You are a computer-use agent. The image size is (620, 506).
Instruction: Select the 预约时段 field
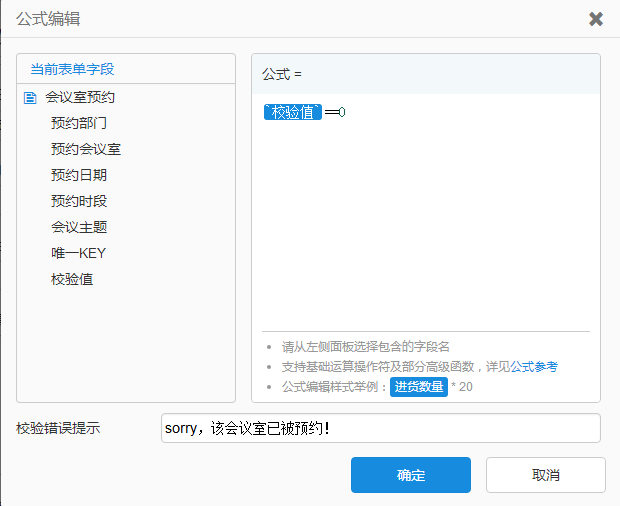tap(79, 202)
